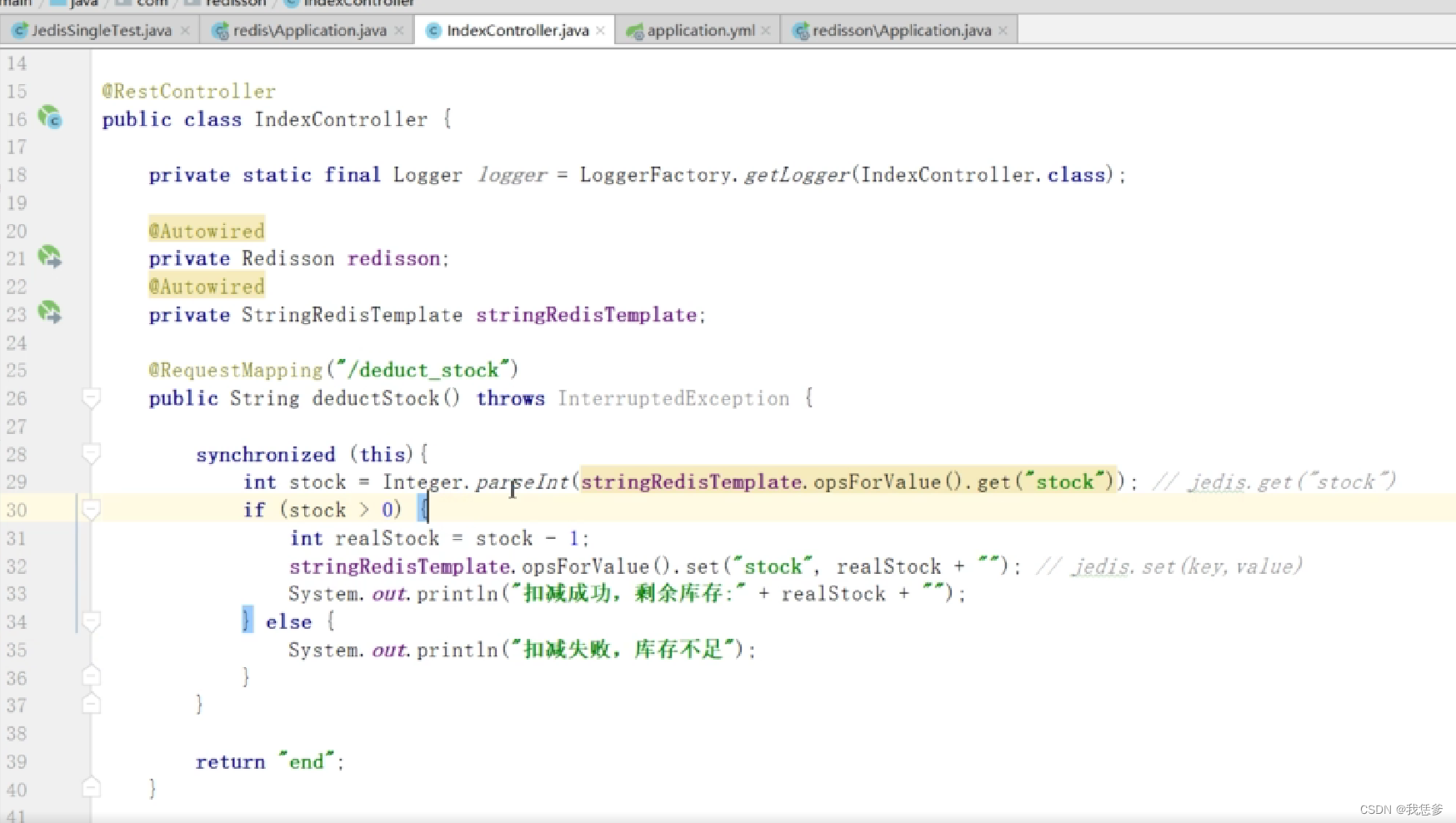
Task: Open the redis\Application.java tab
Action: [309, 31]
